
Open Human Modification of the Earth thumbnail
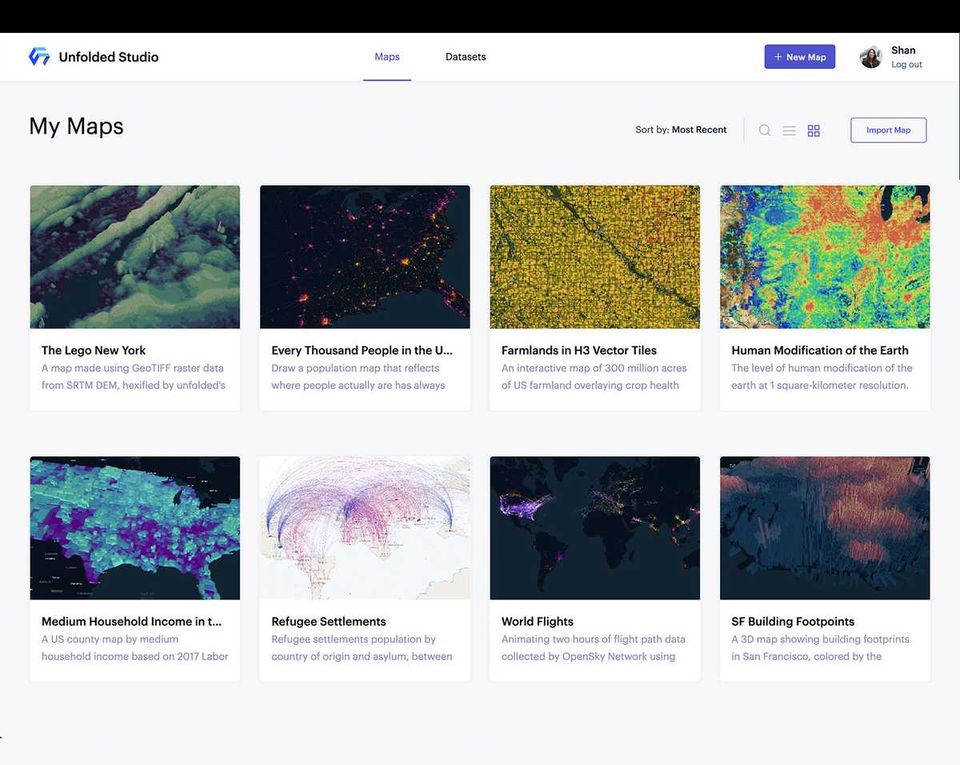pyautogui.click(x=825, y=257)
